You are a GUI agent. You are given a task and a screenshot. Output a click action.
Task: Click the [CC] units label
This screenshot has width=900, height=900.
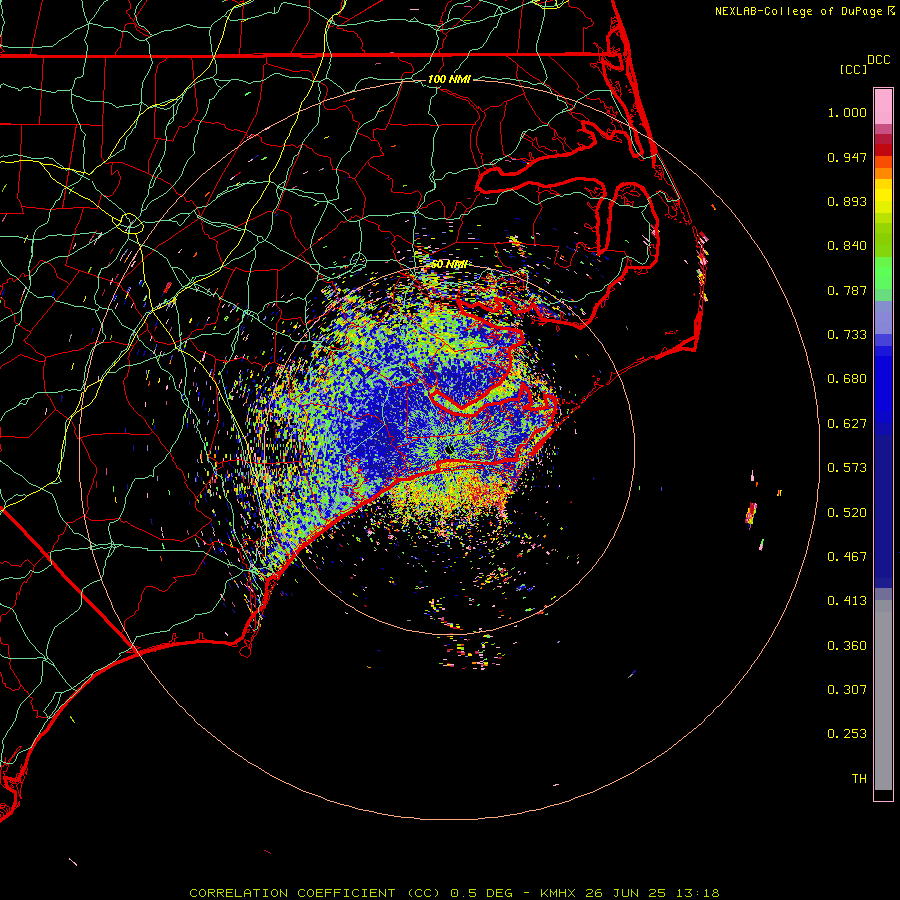[x=853, y=69]
